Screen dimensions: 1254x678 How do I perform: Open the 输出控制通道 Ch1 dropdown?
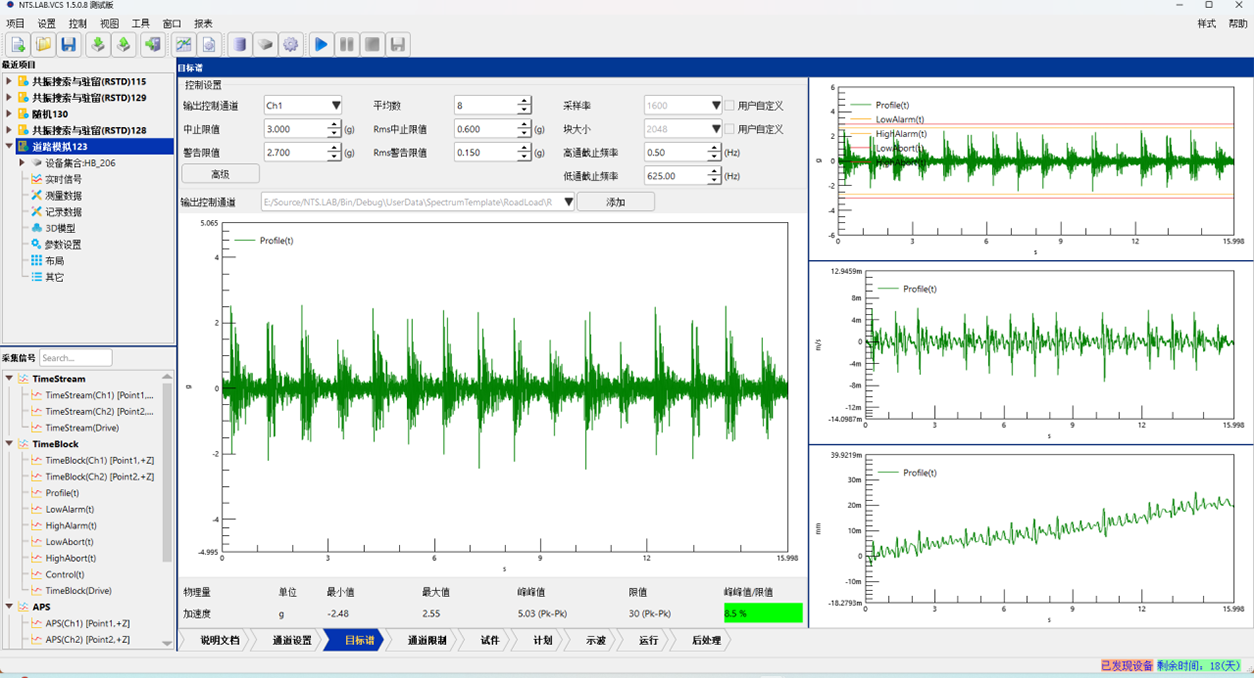336,105
